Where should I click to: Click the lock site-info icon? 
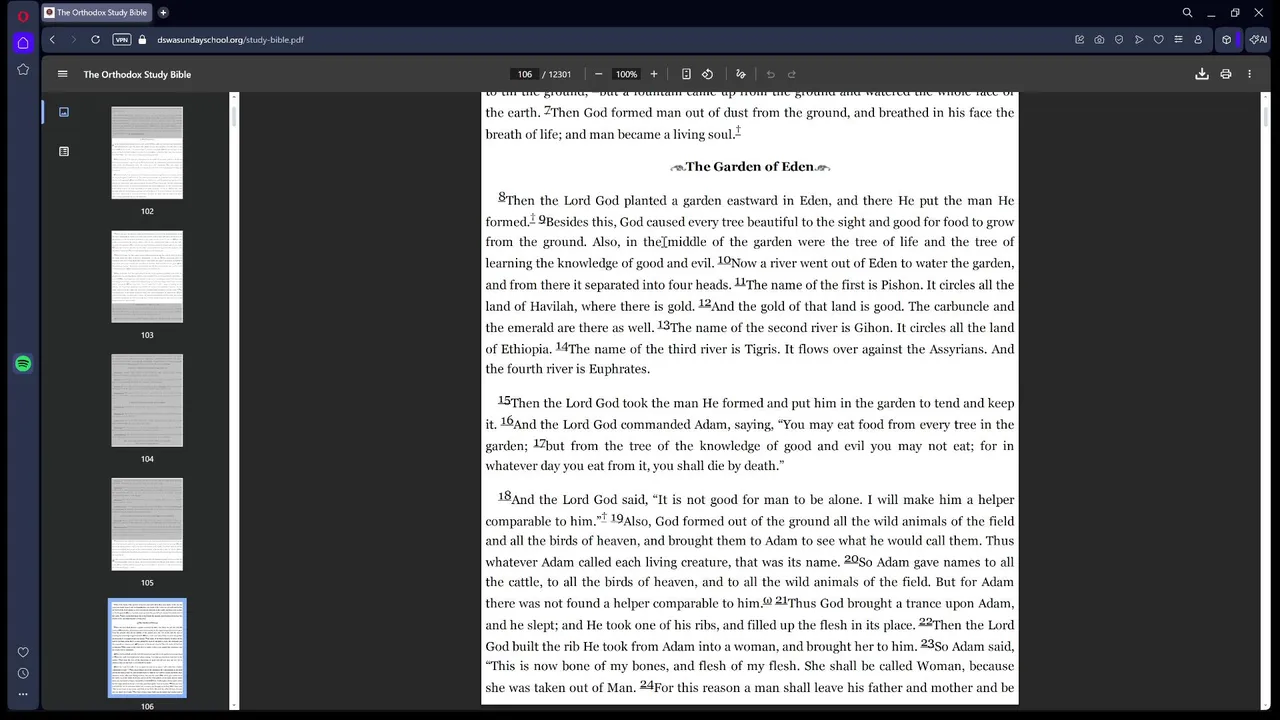tap(142, 40)
